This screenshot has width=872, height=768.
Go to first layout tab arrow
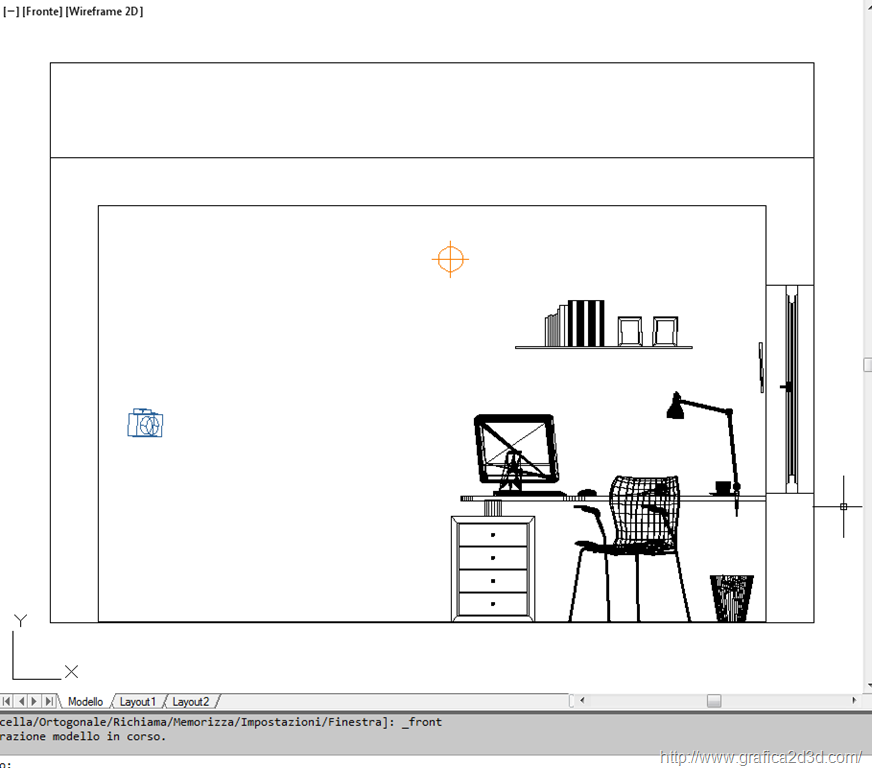[7, 702]
